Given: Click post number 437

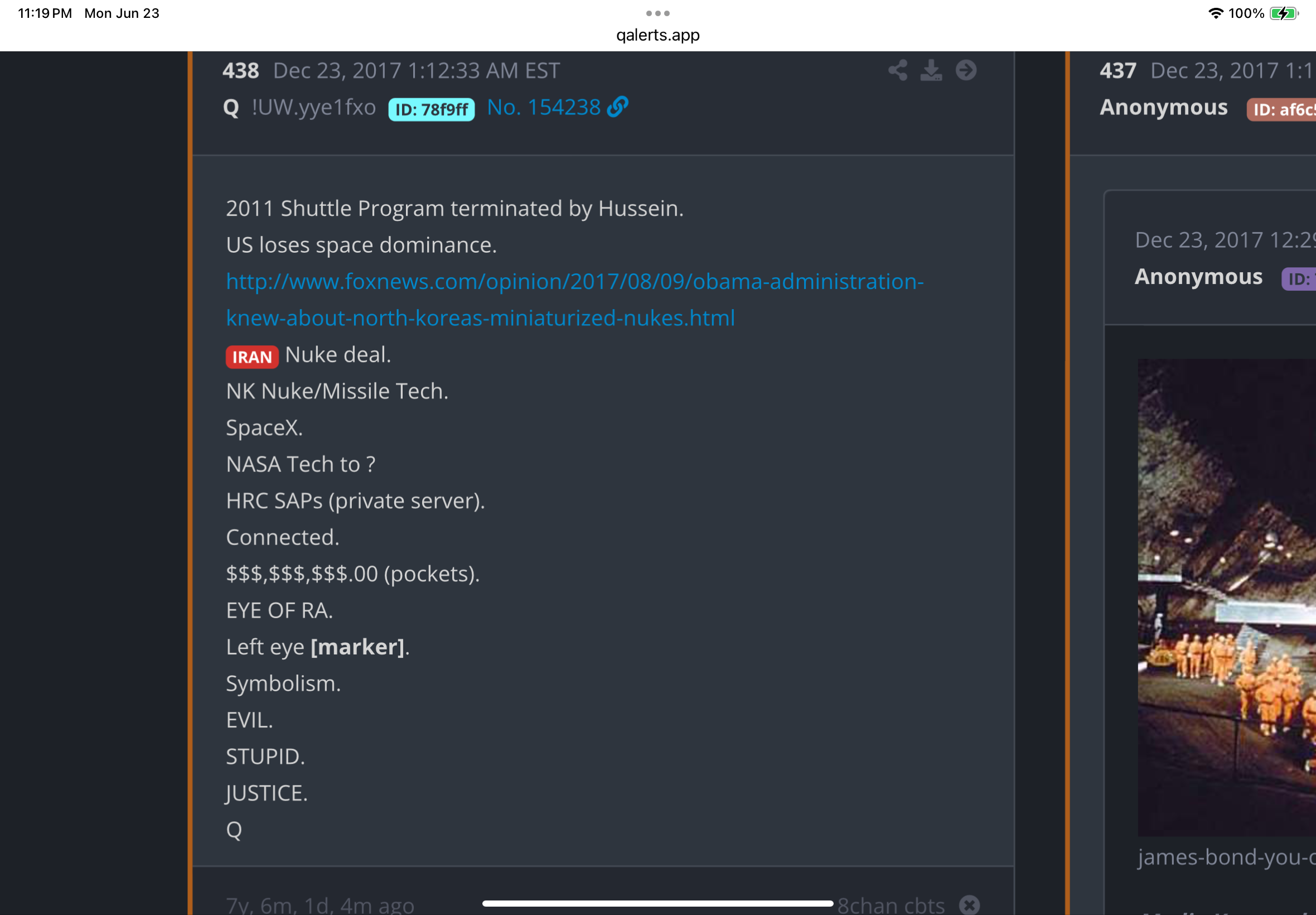Looking at the screenshot, I should [1118, 70].
